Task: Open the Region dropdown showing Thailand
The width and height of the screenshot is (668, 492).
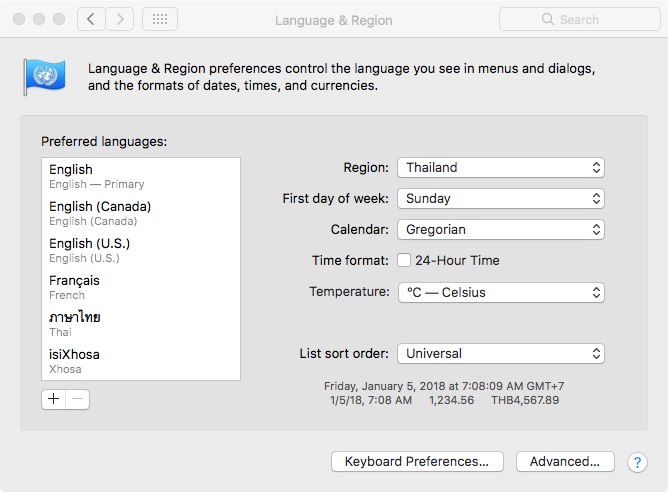Action: pos(500,168)
